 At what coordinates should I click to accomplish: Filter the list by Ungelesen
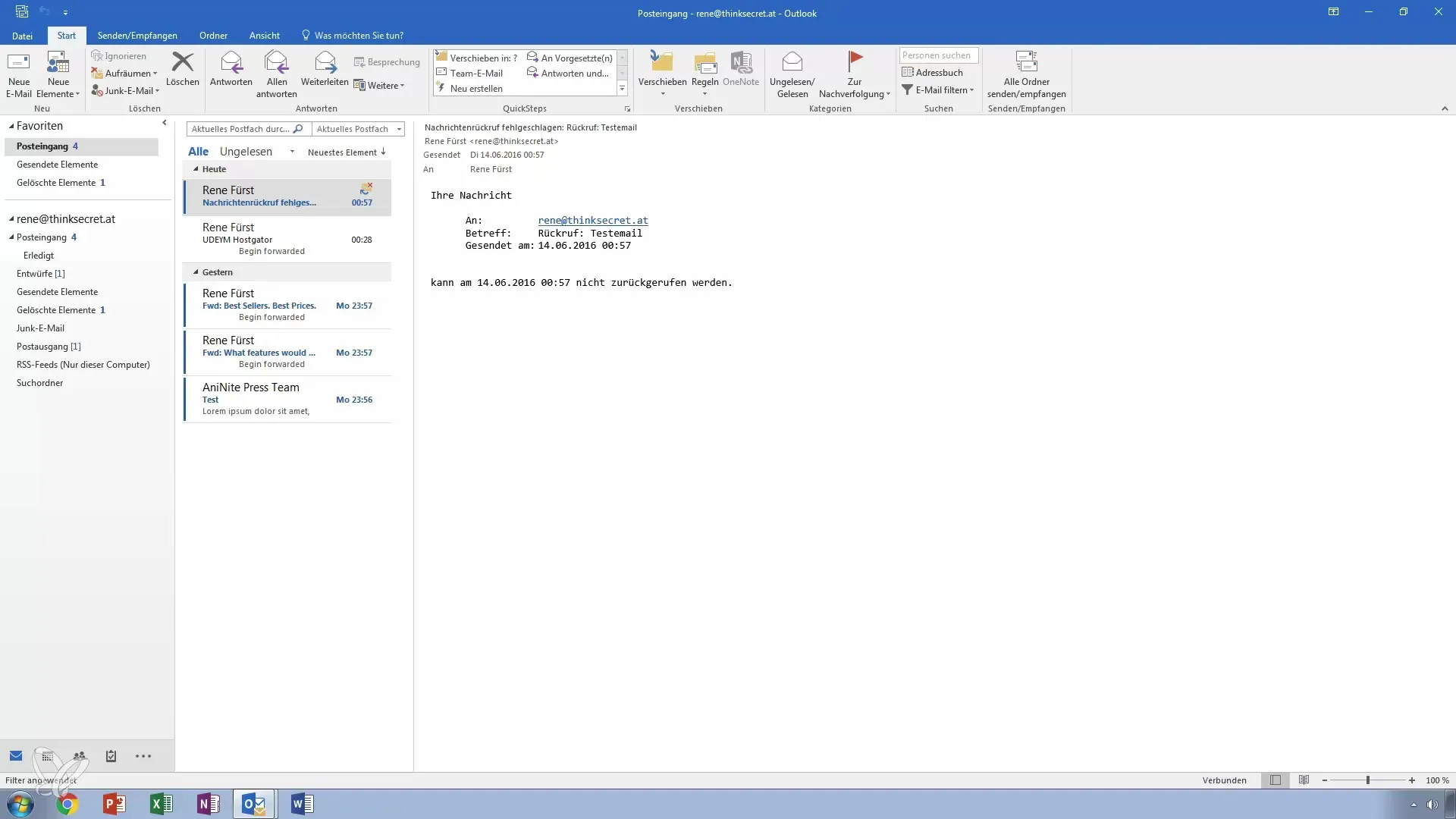(x=246, y=152)
